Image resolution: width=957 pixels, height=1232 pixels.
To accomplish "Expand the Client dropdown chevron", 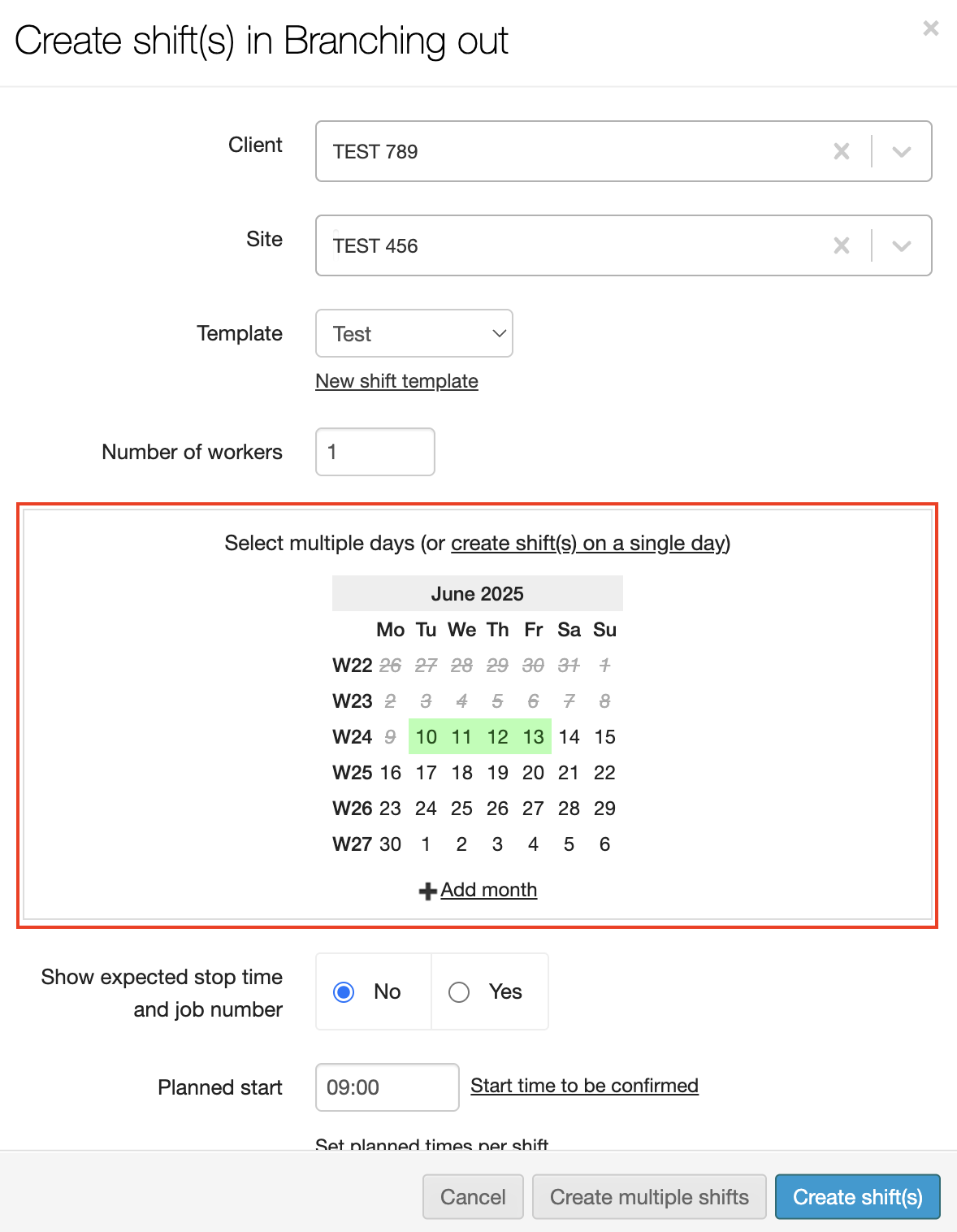I will 902,152.
